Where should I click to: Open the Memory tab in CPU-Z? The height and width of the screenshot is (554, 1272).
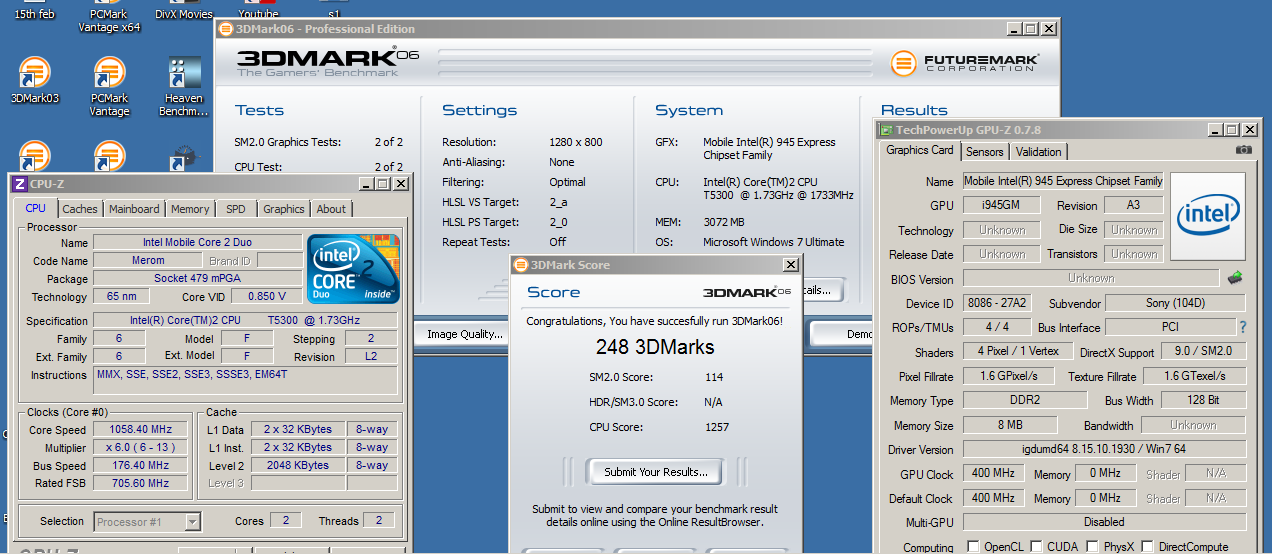click(190, 209)
